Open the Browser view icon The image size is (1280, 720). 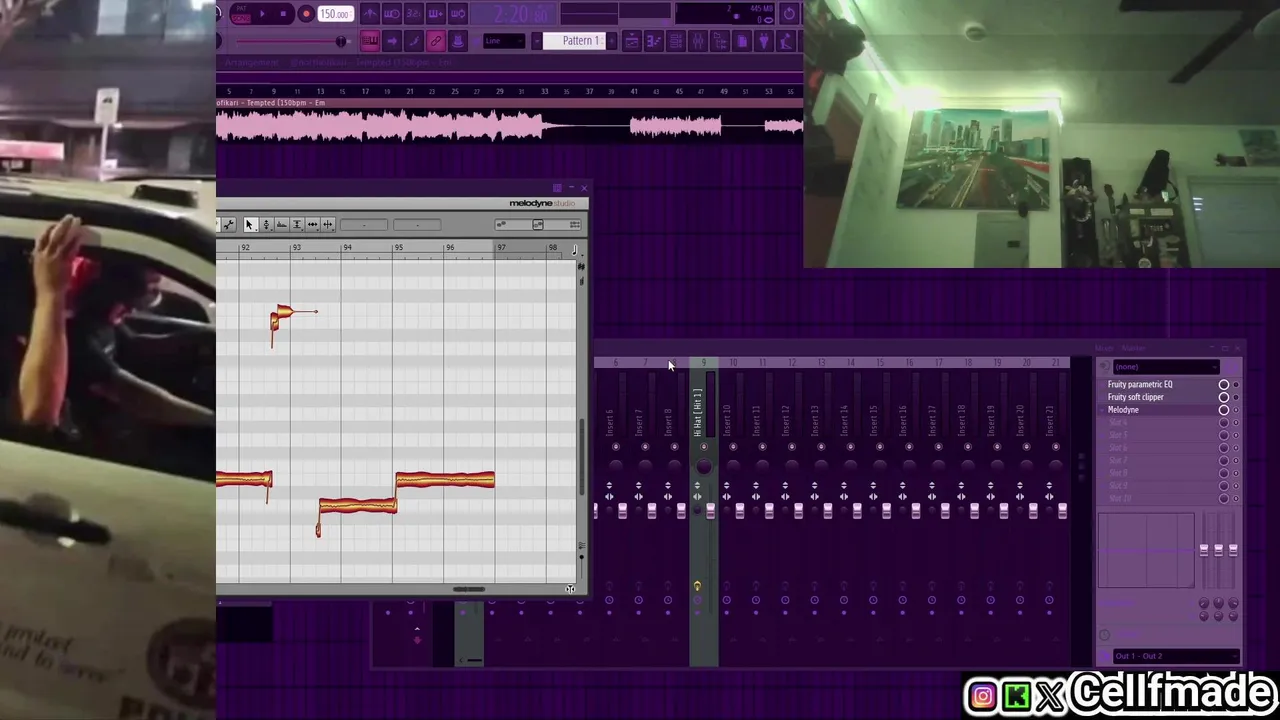pos(719,41)
